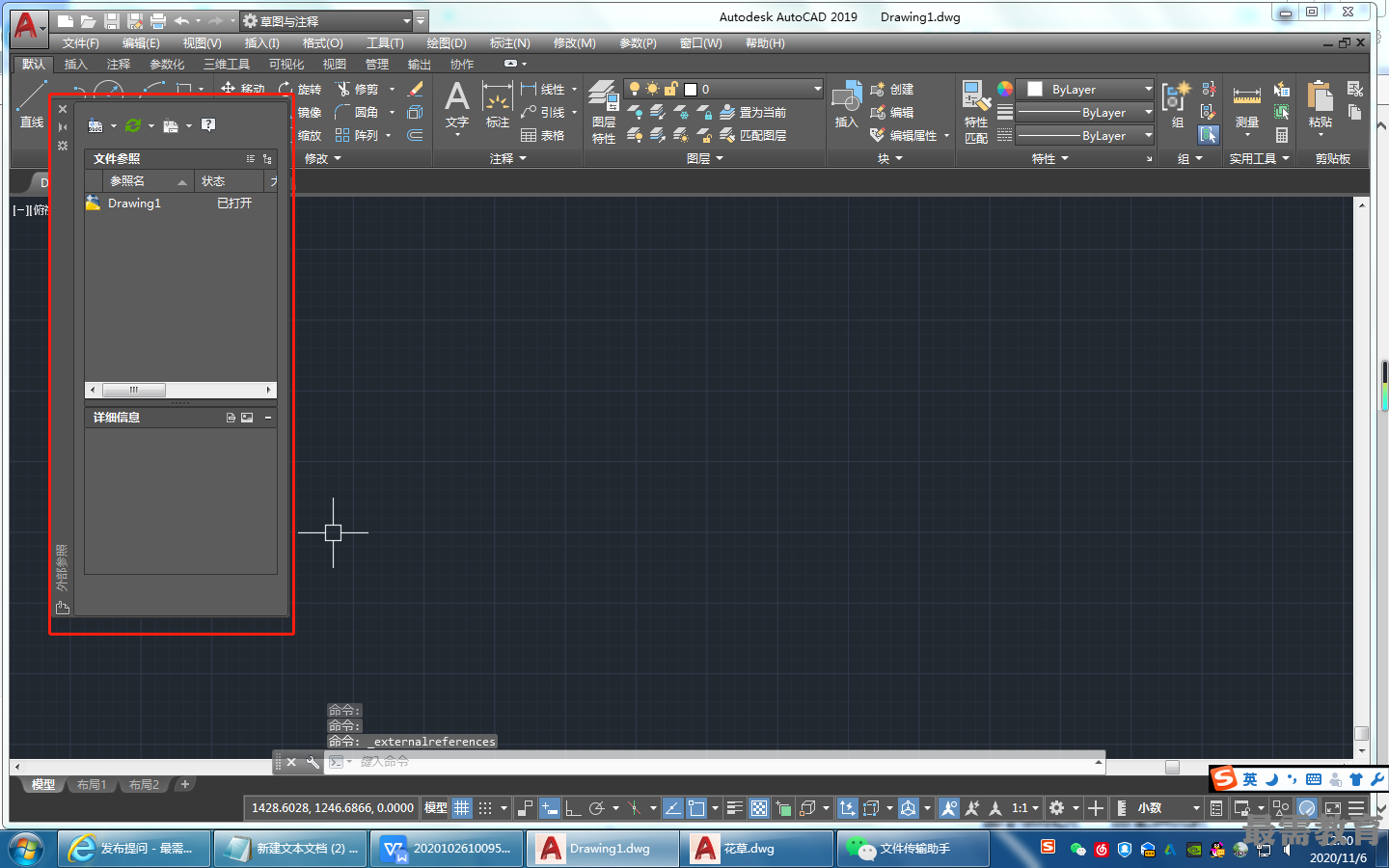
Task: Show details view in 详细信息 panel
Action: [231, 418]
